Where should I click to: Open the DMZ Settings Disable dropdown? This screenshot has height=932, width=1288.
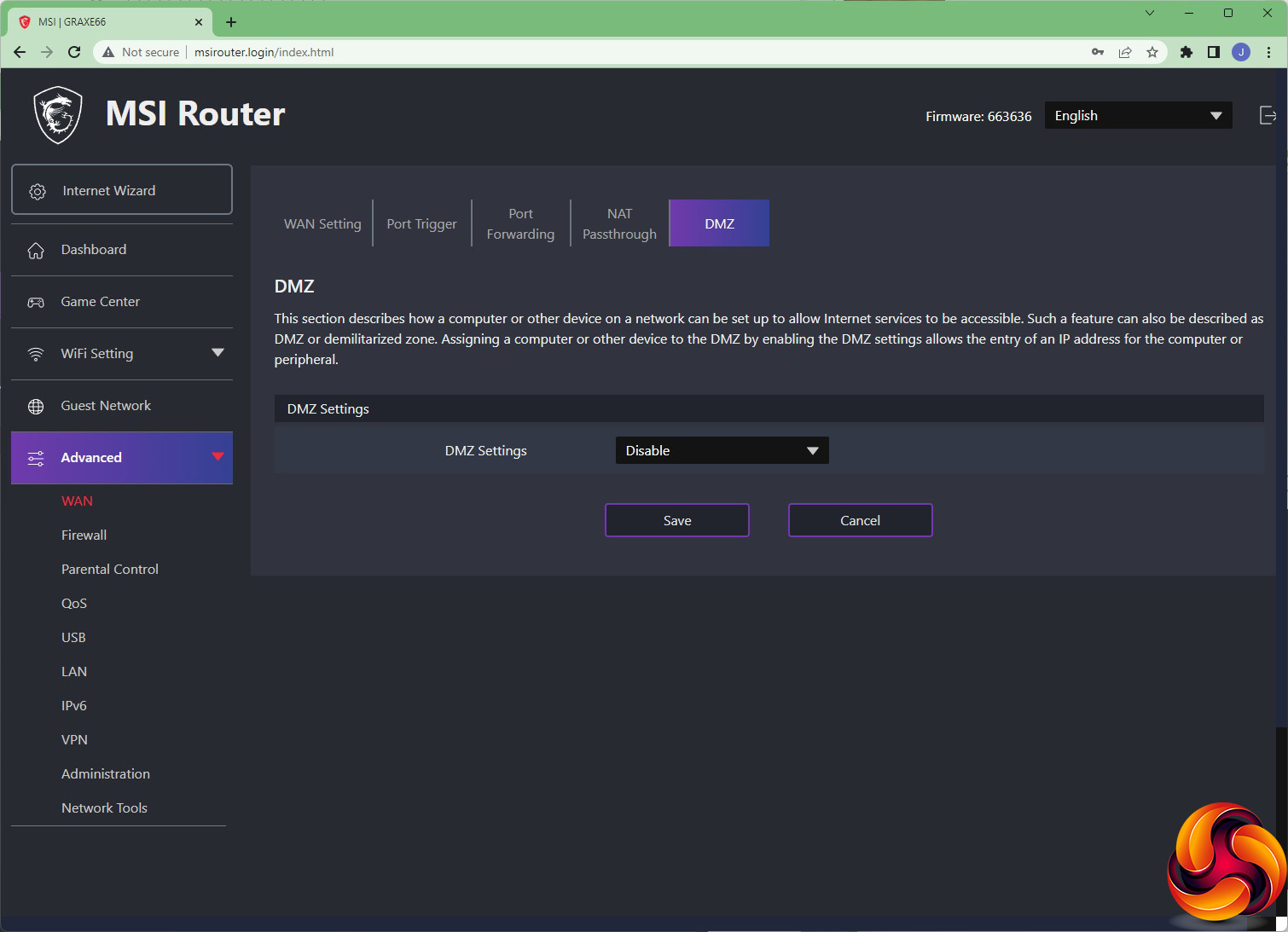click(722, 450)
